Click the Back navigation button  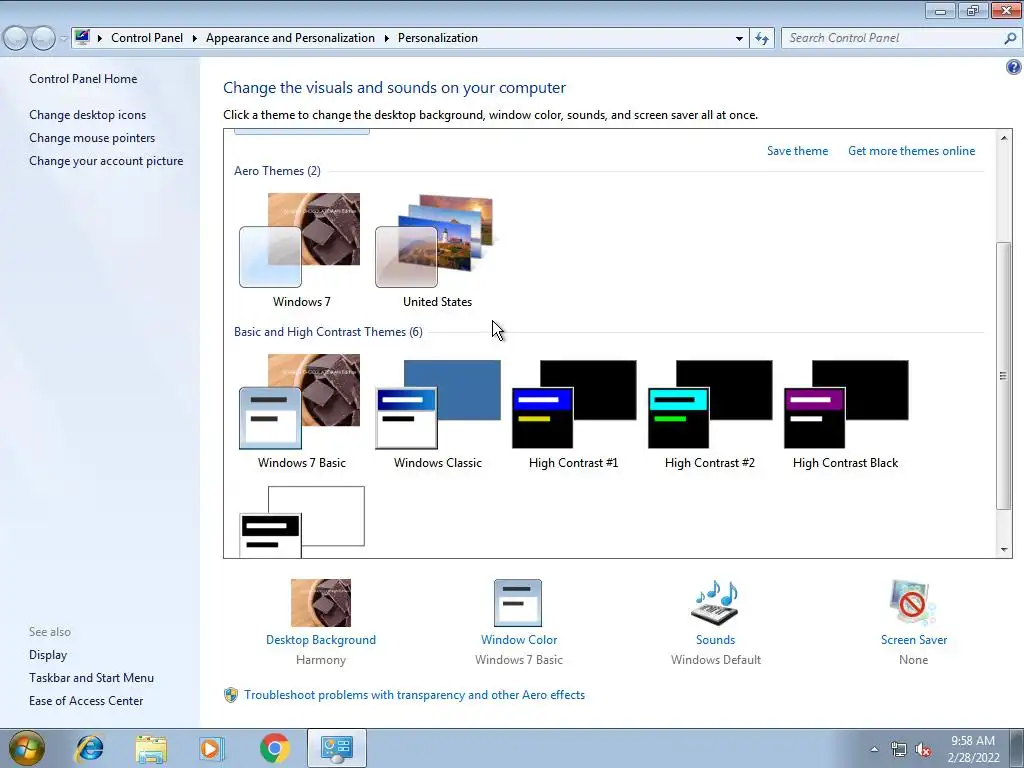16,39
